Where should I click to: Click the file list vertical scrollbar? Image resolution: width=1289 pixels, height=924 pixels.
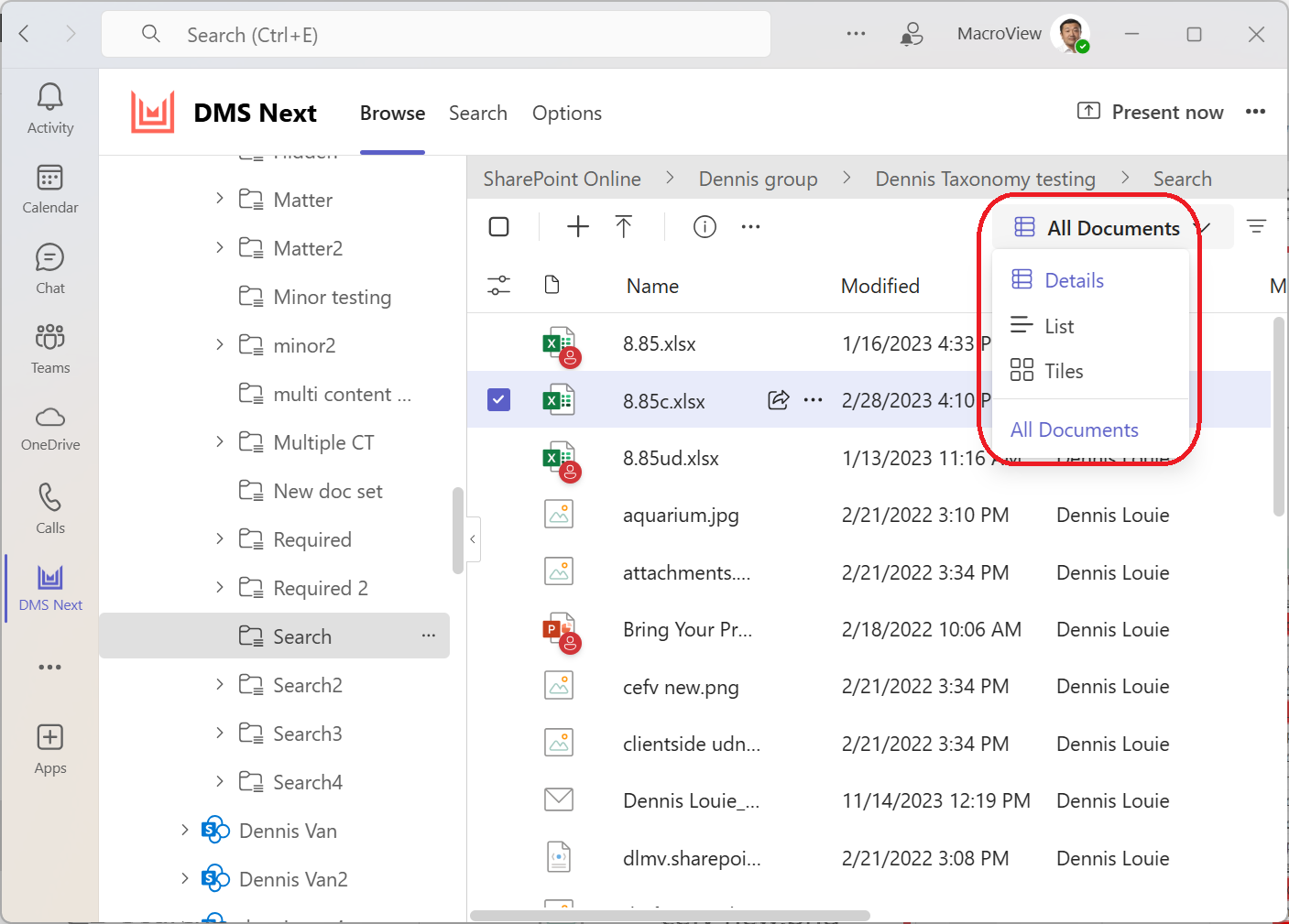(x=1279, y=417)
